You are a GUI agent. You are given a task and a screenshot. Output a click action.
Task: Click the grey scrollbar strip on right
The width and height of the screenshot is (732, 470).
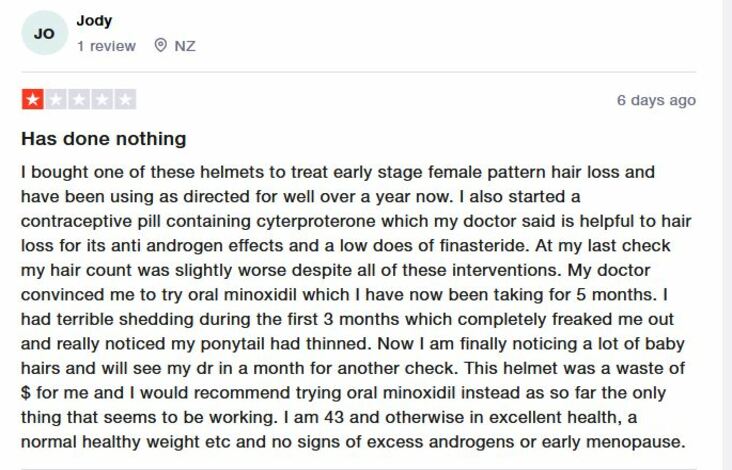pyautogui.click(x=727, y=235)
